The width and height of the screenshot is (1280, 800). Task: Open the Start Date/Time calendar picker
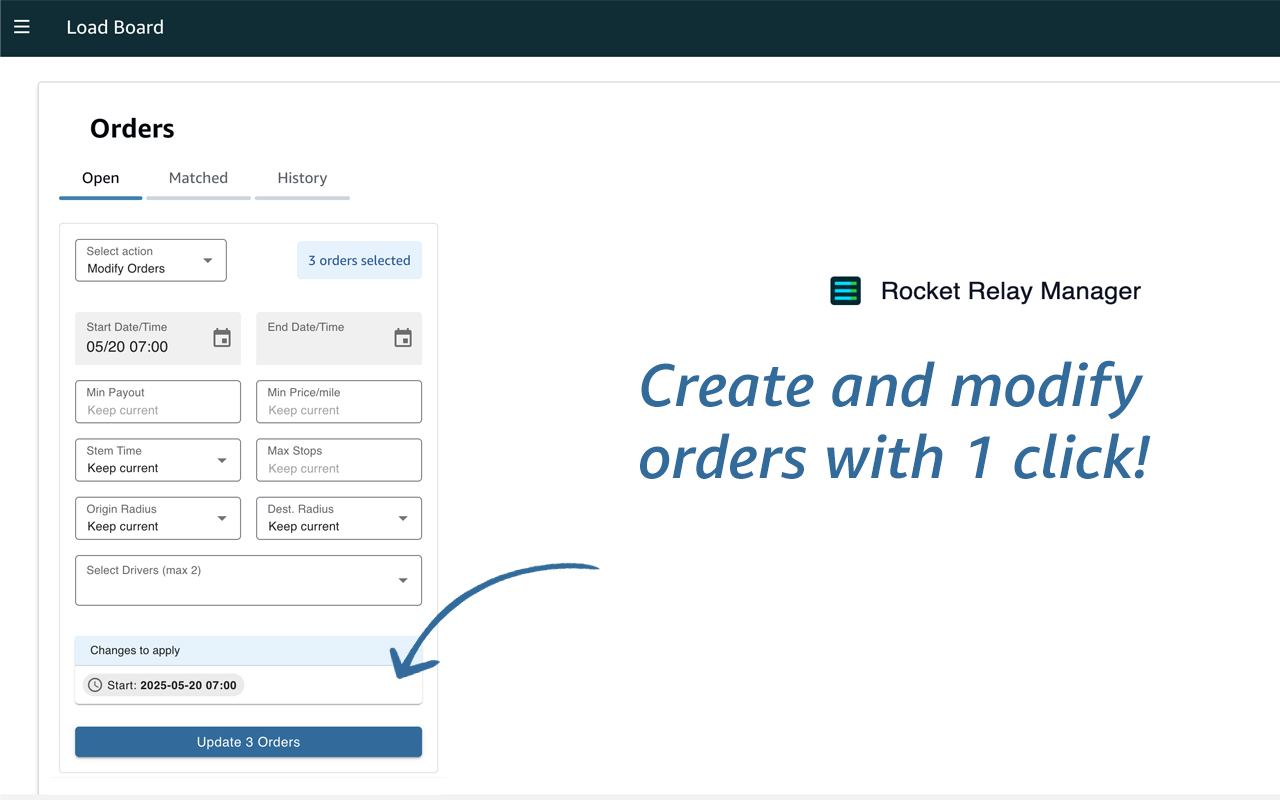222,338
